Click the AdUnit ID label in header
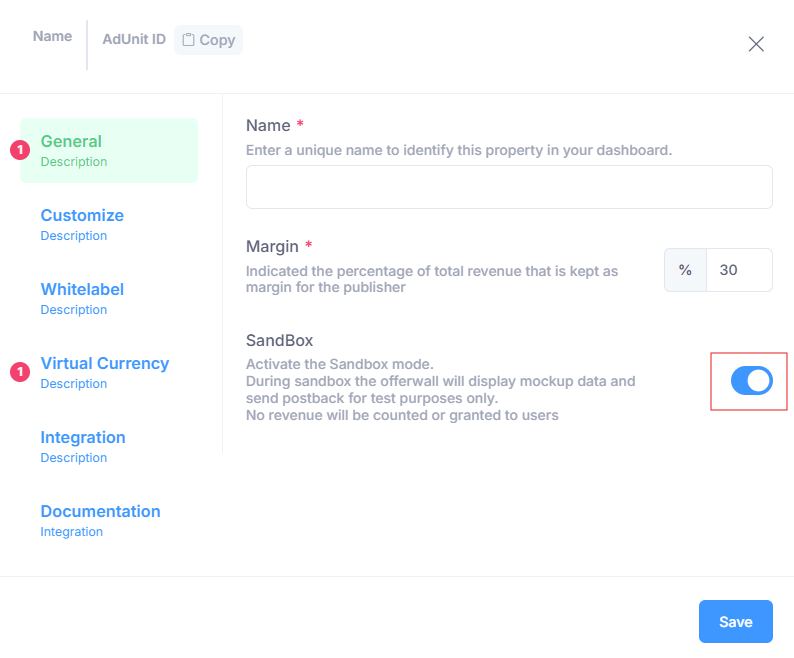 [134, 40]
